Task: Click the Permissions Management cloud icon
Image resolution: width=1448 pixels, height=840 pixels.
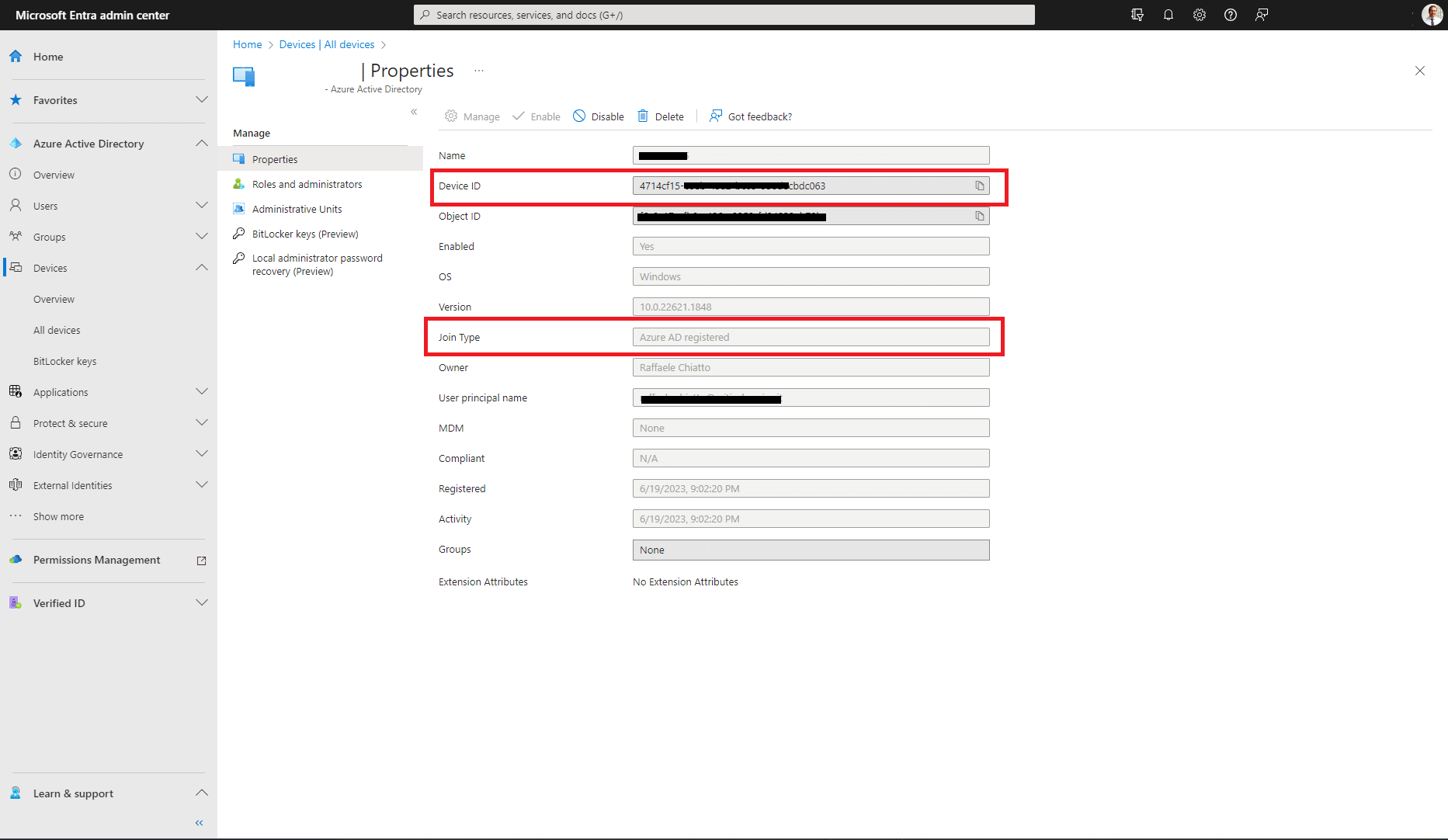Action: (x=16, y=559)
